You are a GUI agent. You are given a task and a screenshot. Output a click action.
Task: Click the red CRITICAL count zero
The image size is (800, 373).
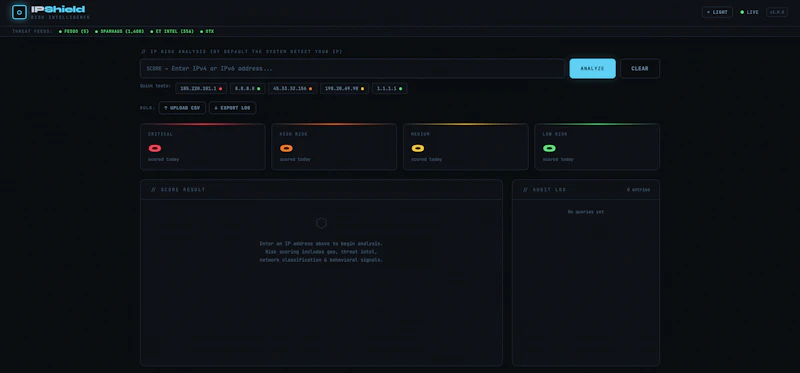coord(155,148)
